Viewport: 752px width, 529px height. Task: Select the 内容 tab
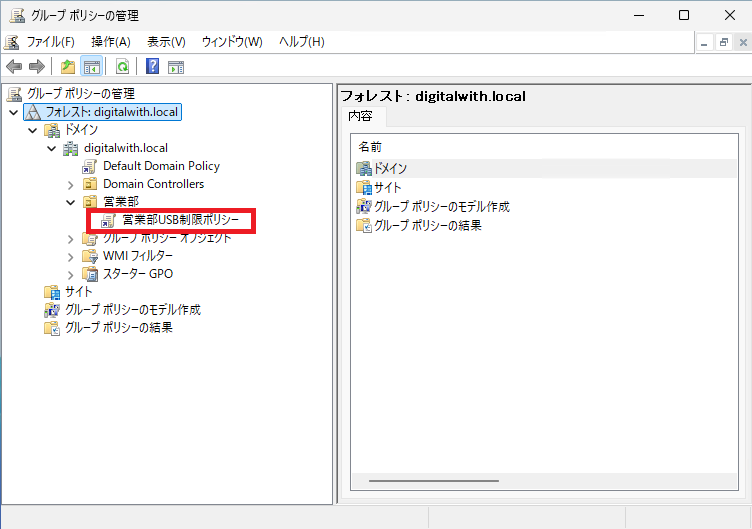click(x=361, y=116)
